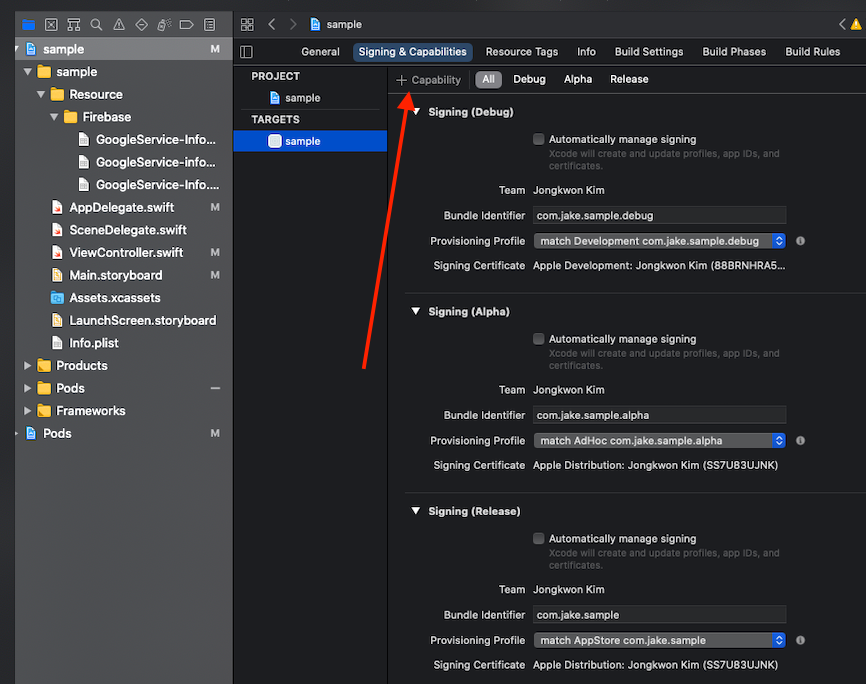Collapse the Firebase folder
Image resolution: width=866 pixels, height=684 pixels.
pyautogui.click(x=54, y=117)
